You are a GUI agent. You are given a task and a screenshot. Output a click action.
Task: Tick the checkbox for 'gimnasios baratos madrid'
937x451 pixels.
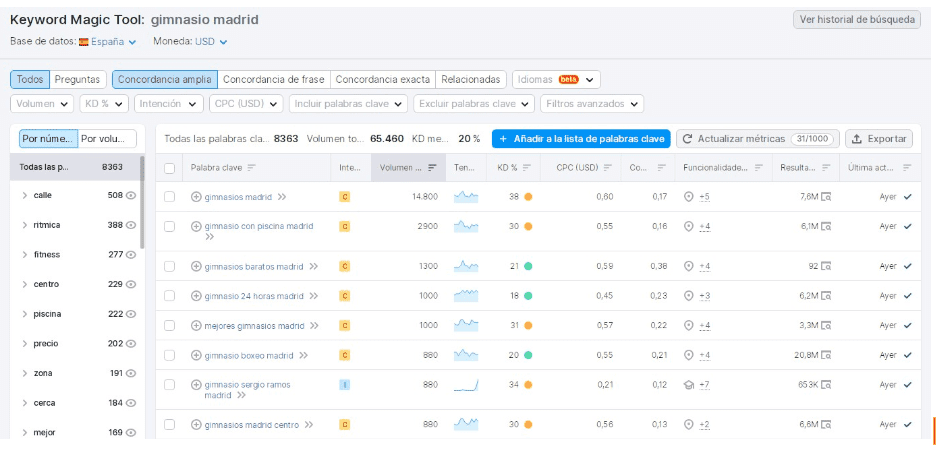click(170, 266)
